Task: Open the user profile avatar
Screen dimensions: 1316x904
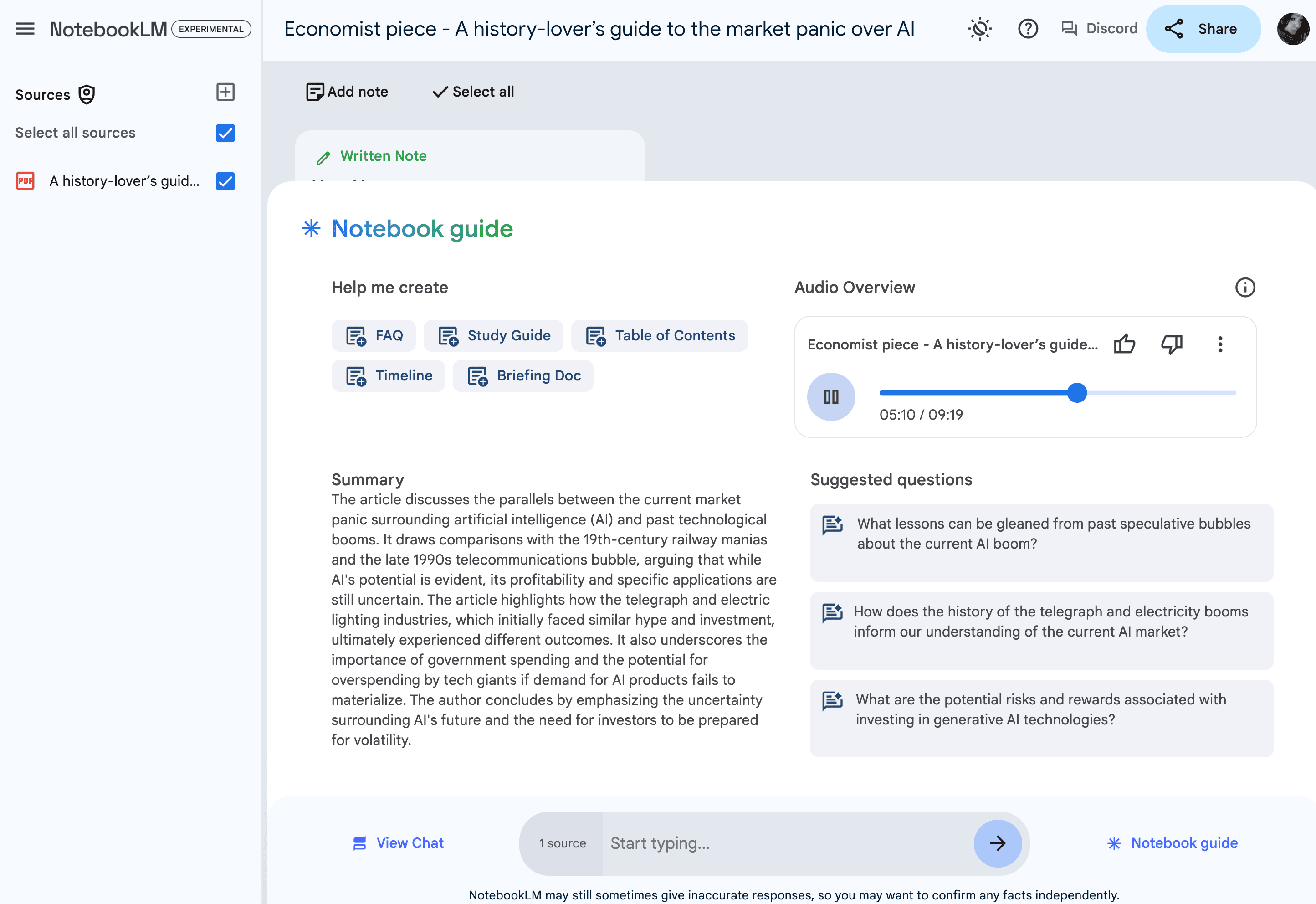Action: [1293, 29]
